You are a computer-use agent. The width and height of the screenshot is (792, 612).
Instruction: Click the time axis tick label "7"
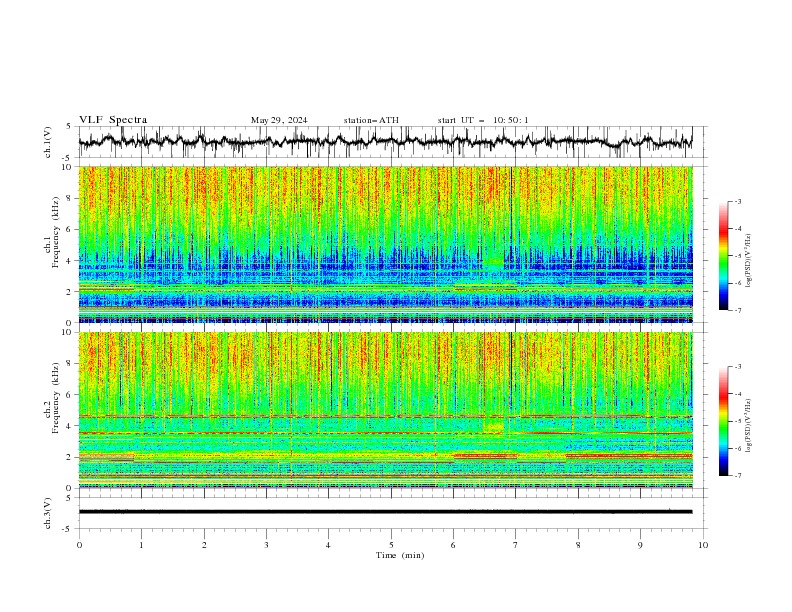coord(516,545)
